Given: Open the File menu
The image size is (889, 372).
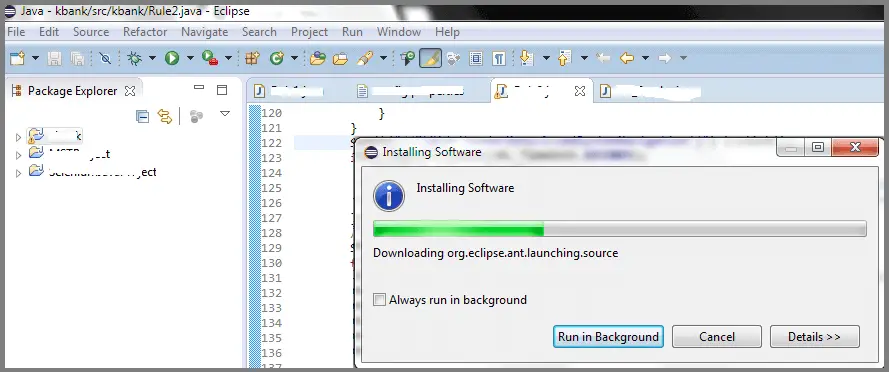Looking at the screenshot, I should pyautogui.click(x=16, y=32).
